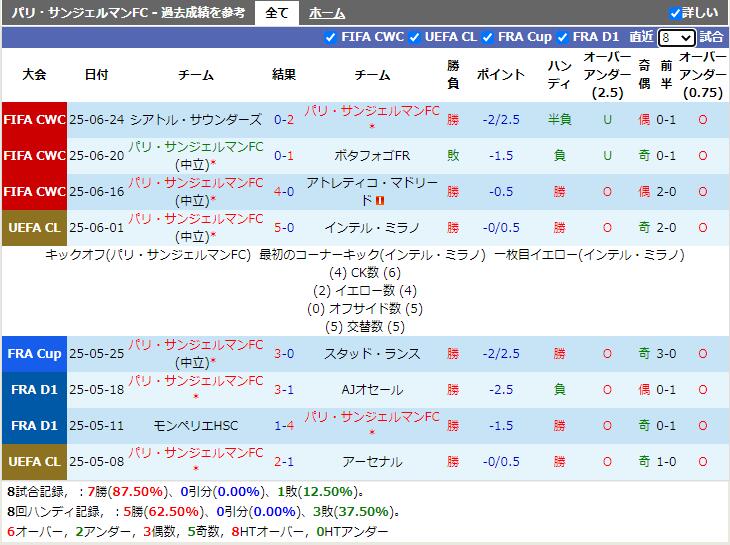This screenshot has height=545, width=730.
Task: Click the 大会 column header
Action: tap(34, 74)
